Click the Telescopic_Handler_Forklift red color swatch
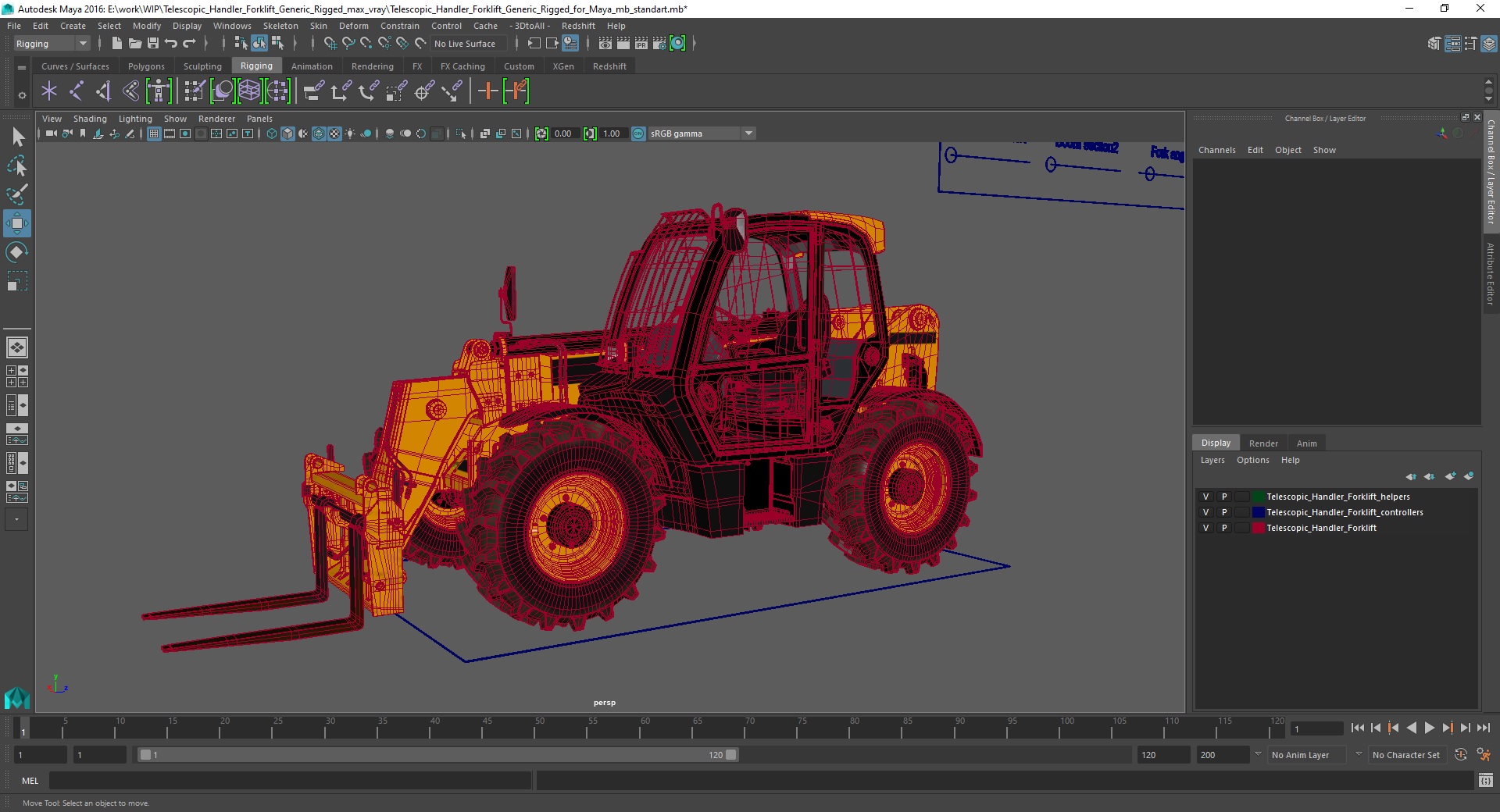This screenshot has width=1500, height=812. [1258, 528]
